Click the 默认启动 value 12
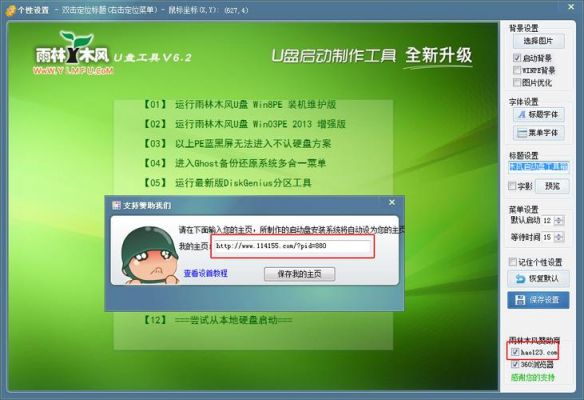 pos(547,220)
